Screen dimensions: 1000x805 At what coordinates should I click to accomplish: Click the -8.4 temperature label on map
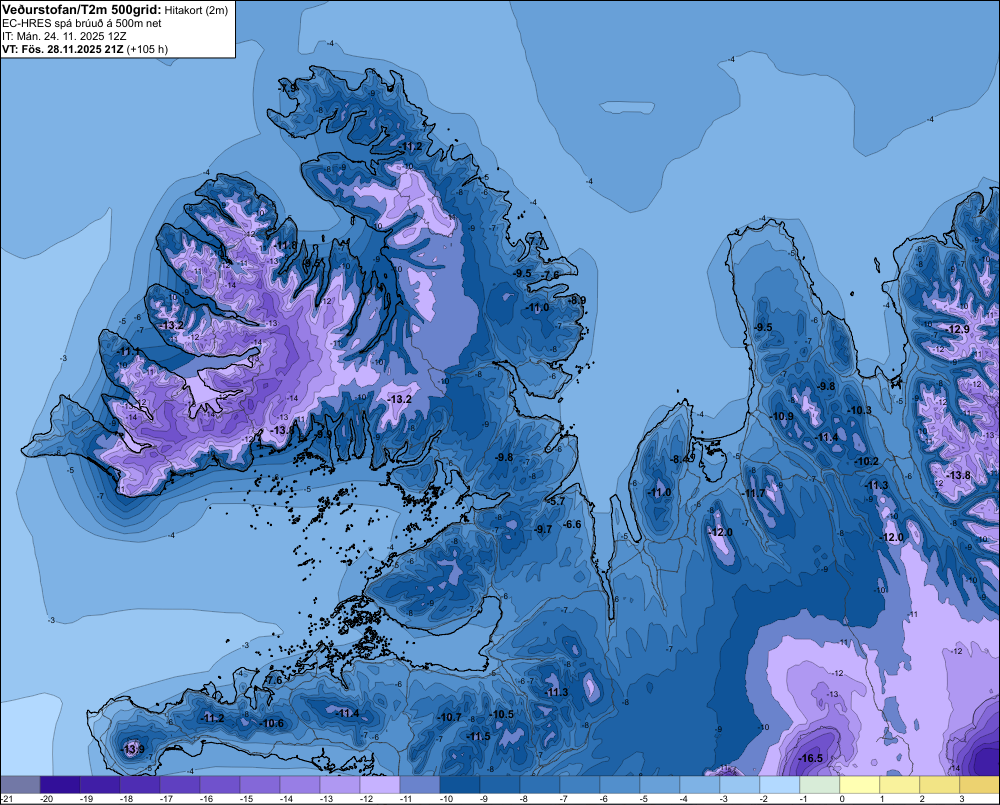point(681,459)
